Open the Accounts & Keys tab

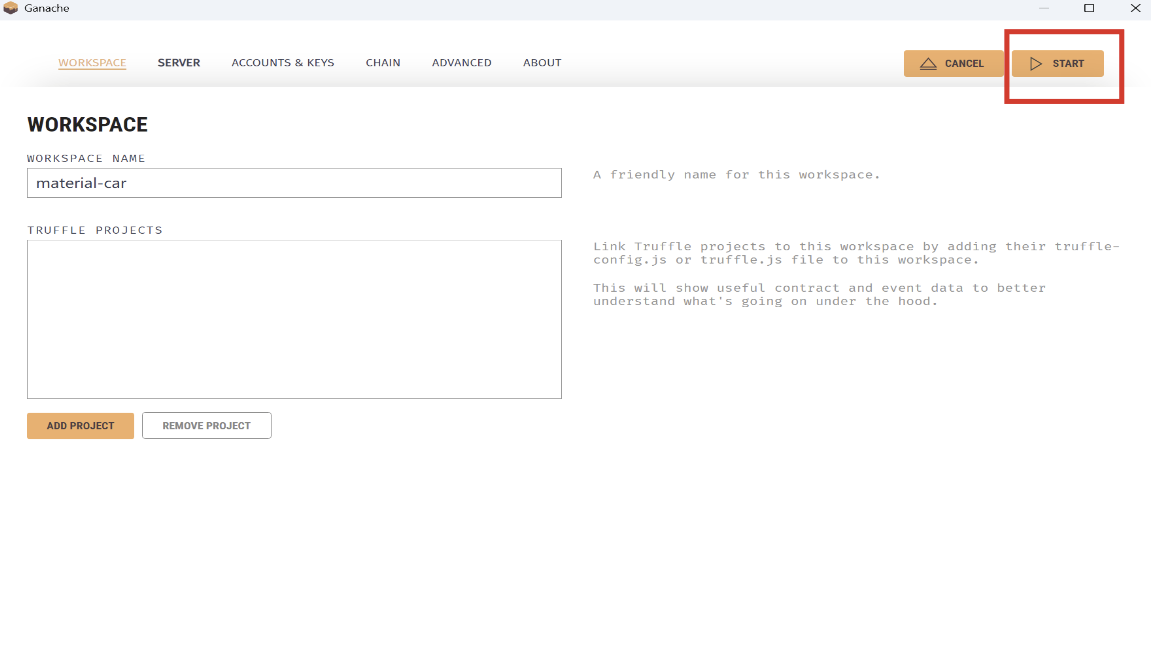(x=283, y=62)
